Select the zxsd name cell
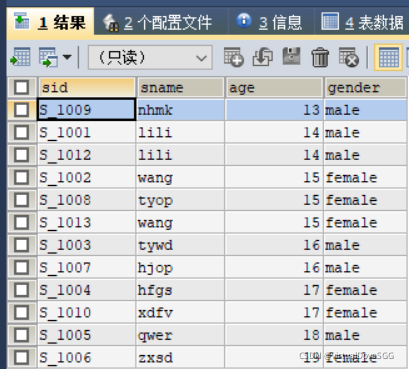Image resolution: width=409 pixels, height=369 pixels. (180, 357)
